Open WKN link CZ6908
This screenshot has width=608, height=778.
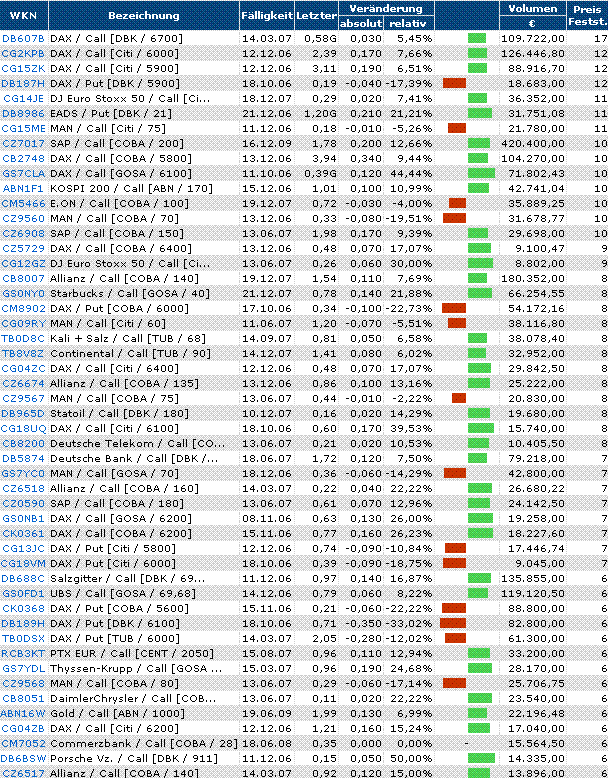[23, 233]
